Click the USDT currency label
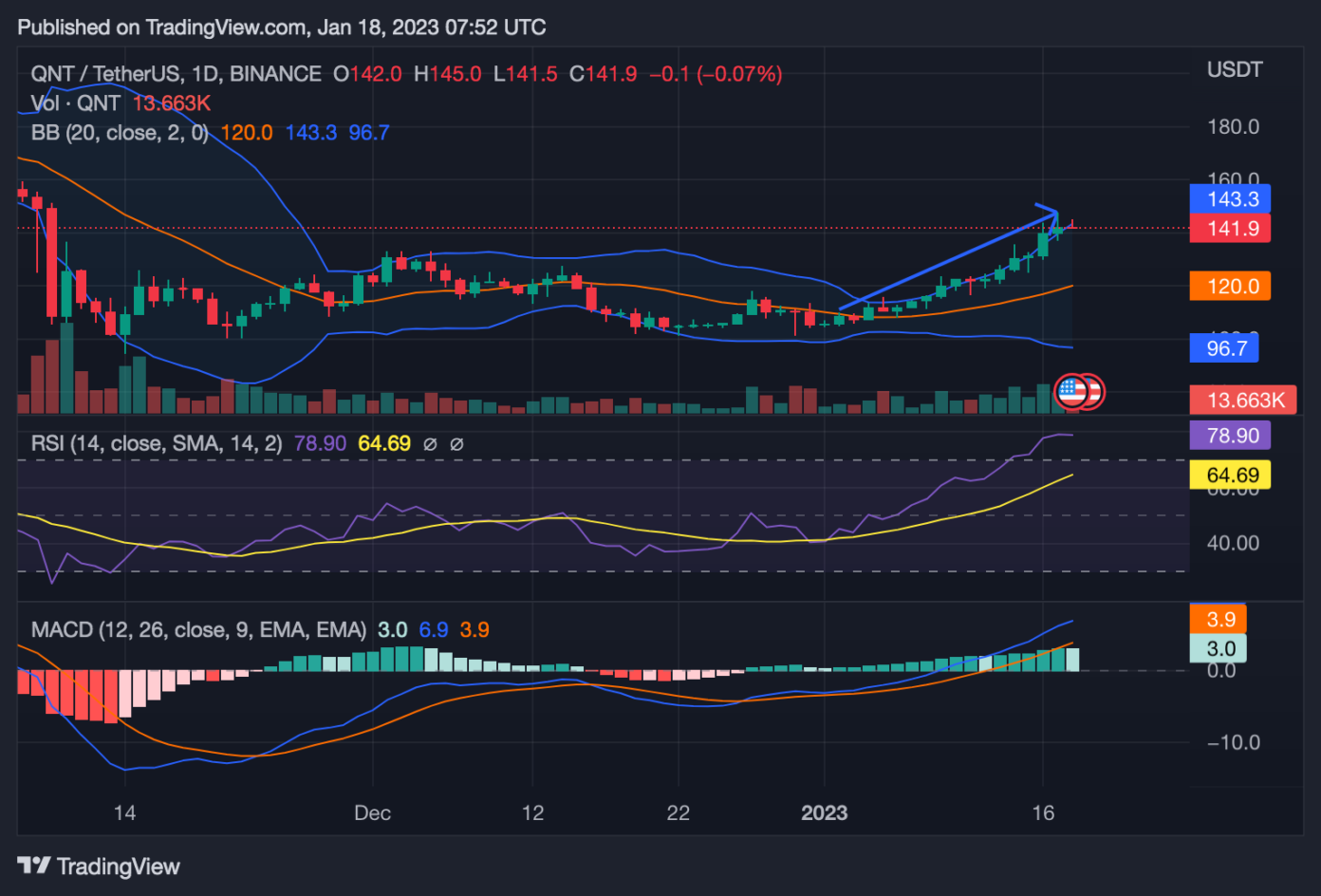This screenshot has width=1321, height=896. click(x=1234, y=70)
